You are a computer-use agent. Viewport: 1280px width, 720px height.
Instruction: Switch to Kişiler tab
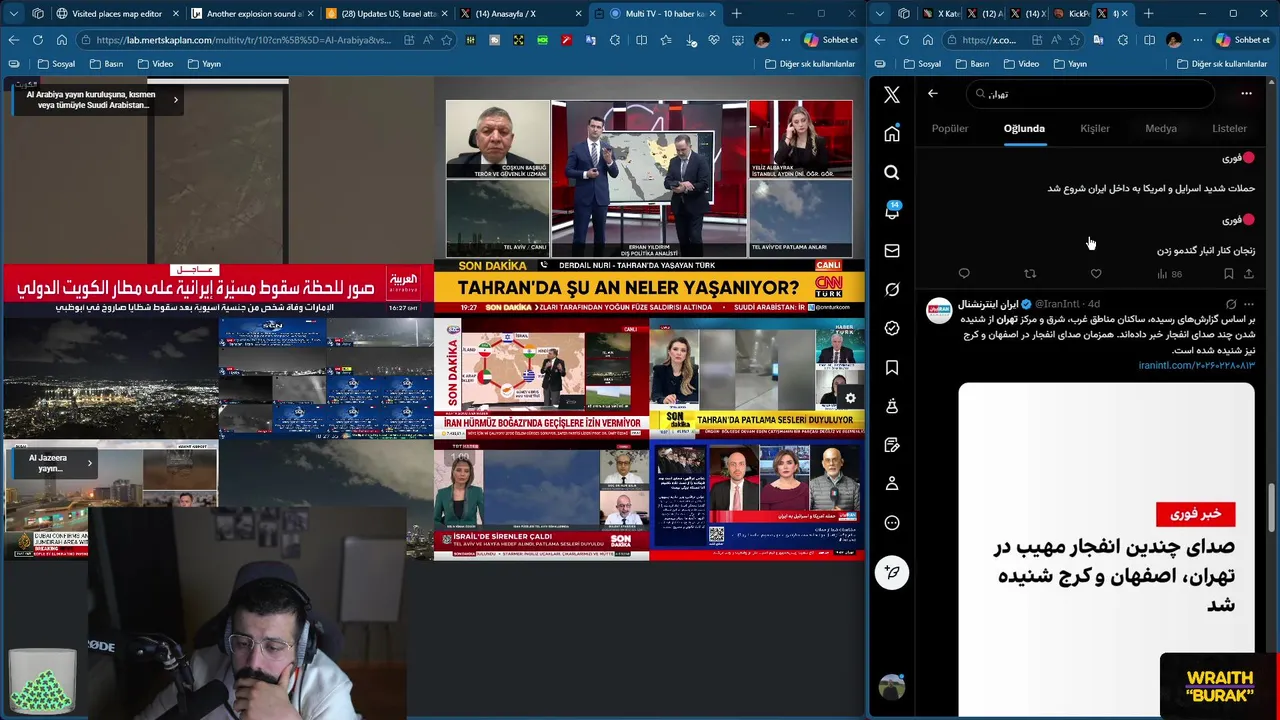tap(1095, 128)
